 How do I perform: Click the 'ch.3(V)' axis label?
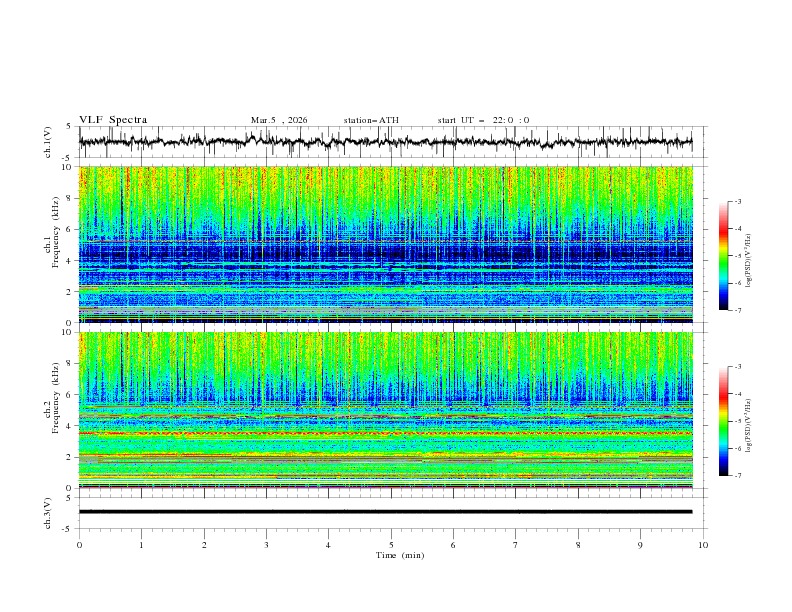tap(48, 513)
